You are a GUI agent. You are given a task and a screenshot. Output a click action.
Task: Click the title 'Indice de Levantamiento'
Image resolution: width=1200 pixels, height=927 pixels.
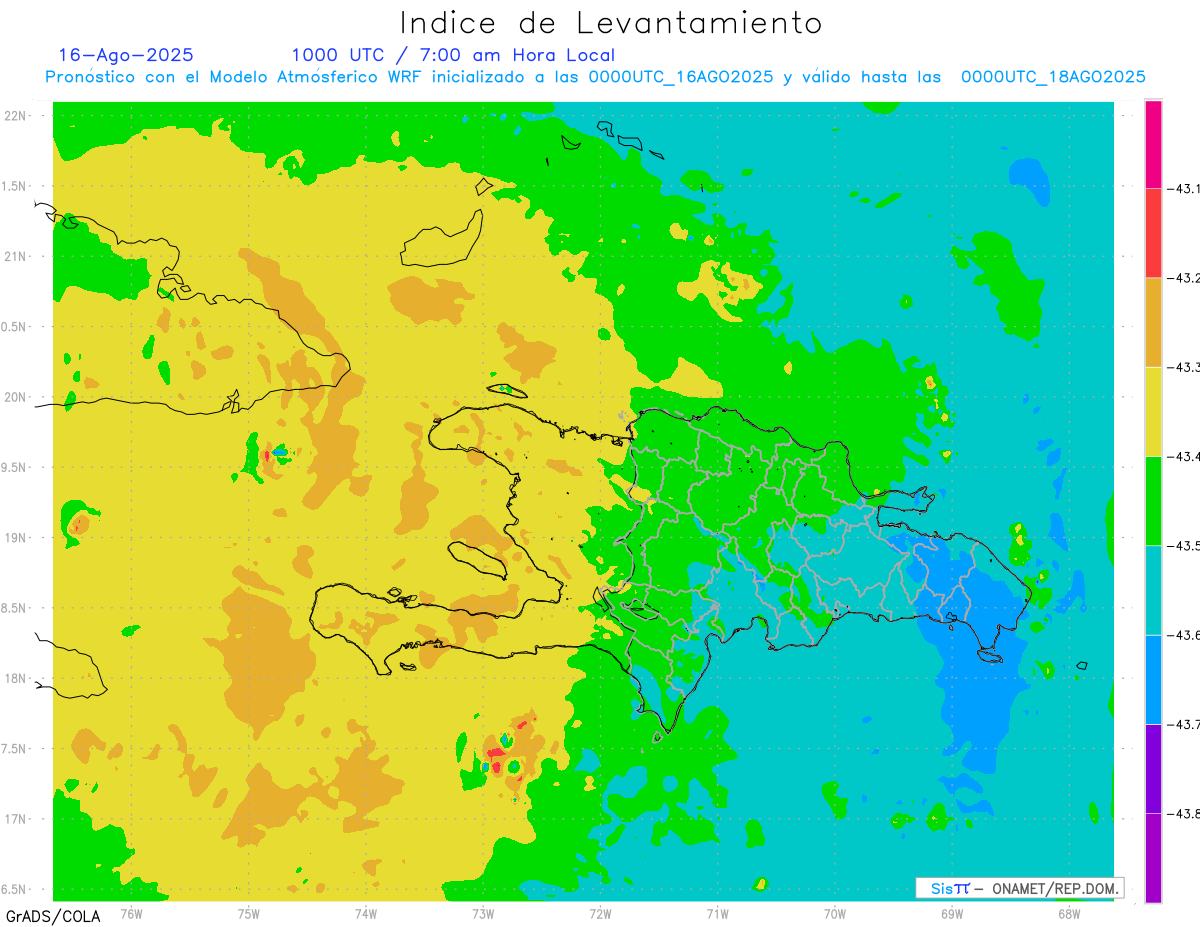click(x=611, y=22)
